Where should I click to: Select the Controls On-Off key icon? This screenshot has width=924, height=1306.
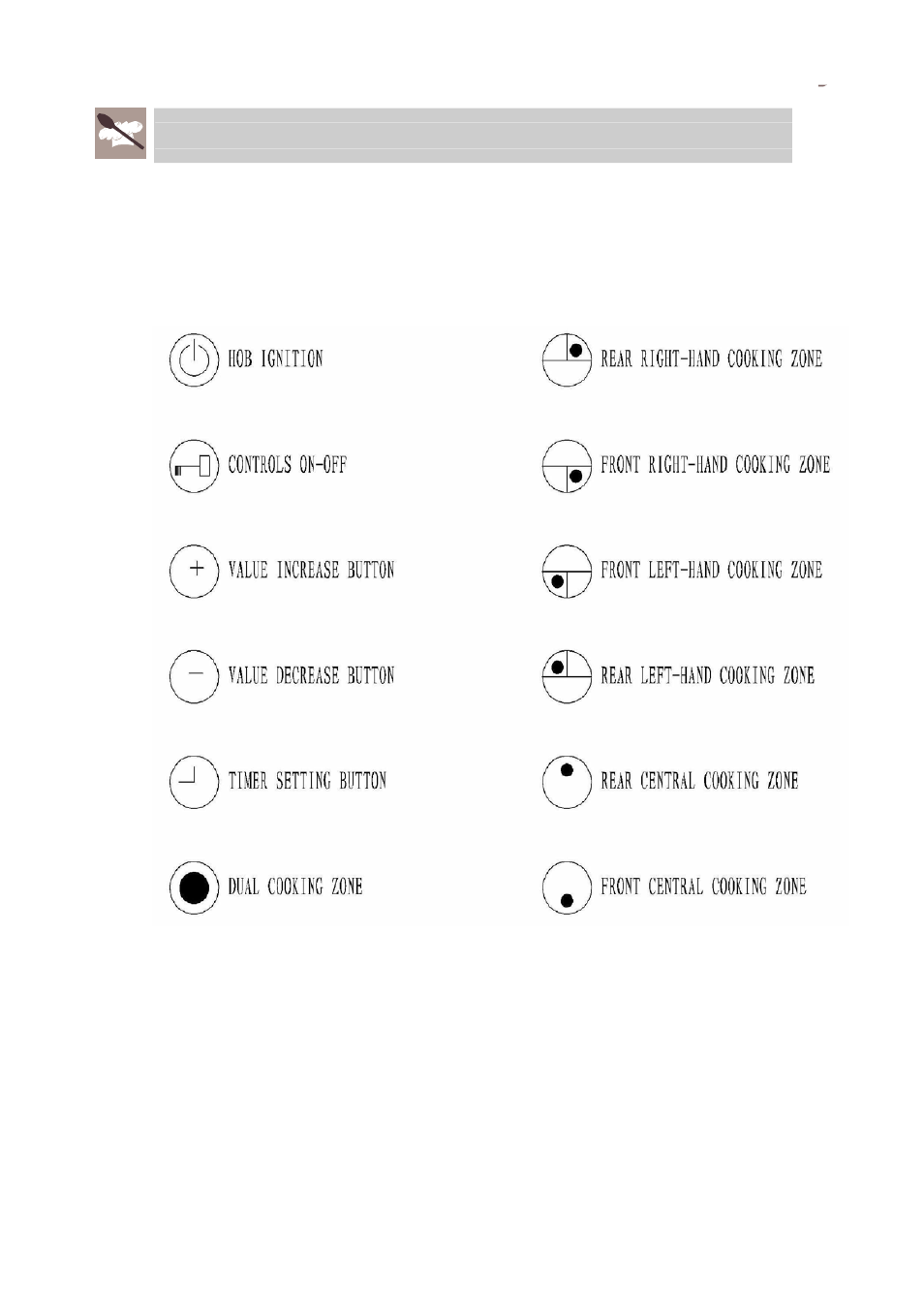click(x=194, y=466)
